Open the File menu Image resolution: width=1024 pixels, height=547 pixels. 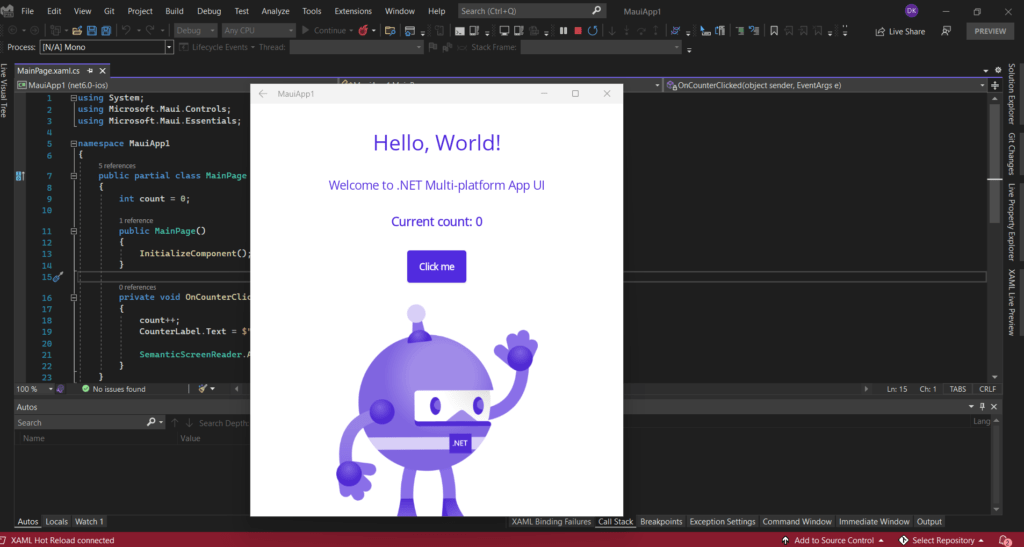click(x=27, y=11)
